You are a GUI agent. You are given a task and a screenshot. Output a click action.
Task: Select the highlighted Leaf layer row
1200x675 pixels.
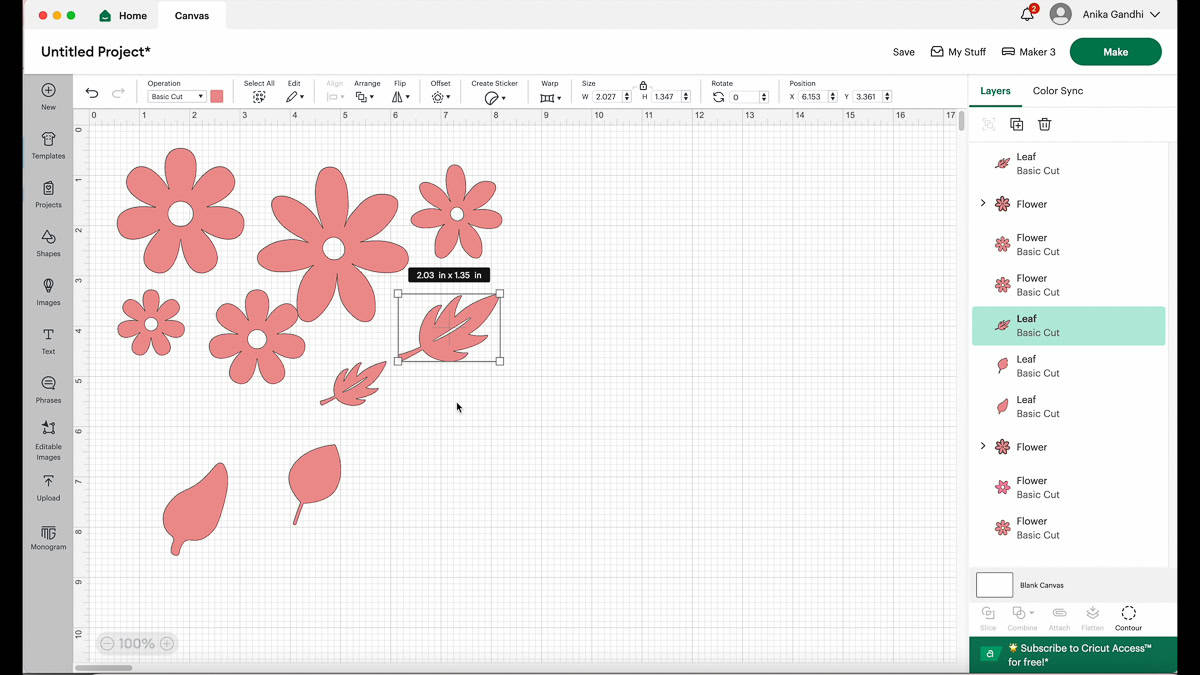pos(1068,326)
